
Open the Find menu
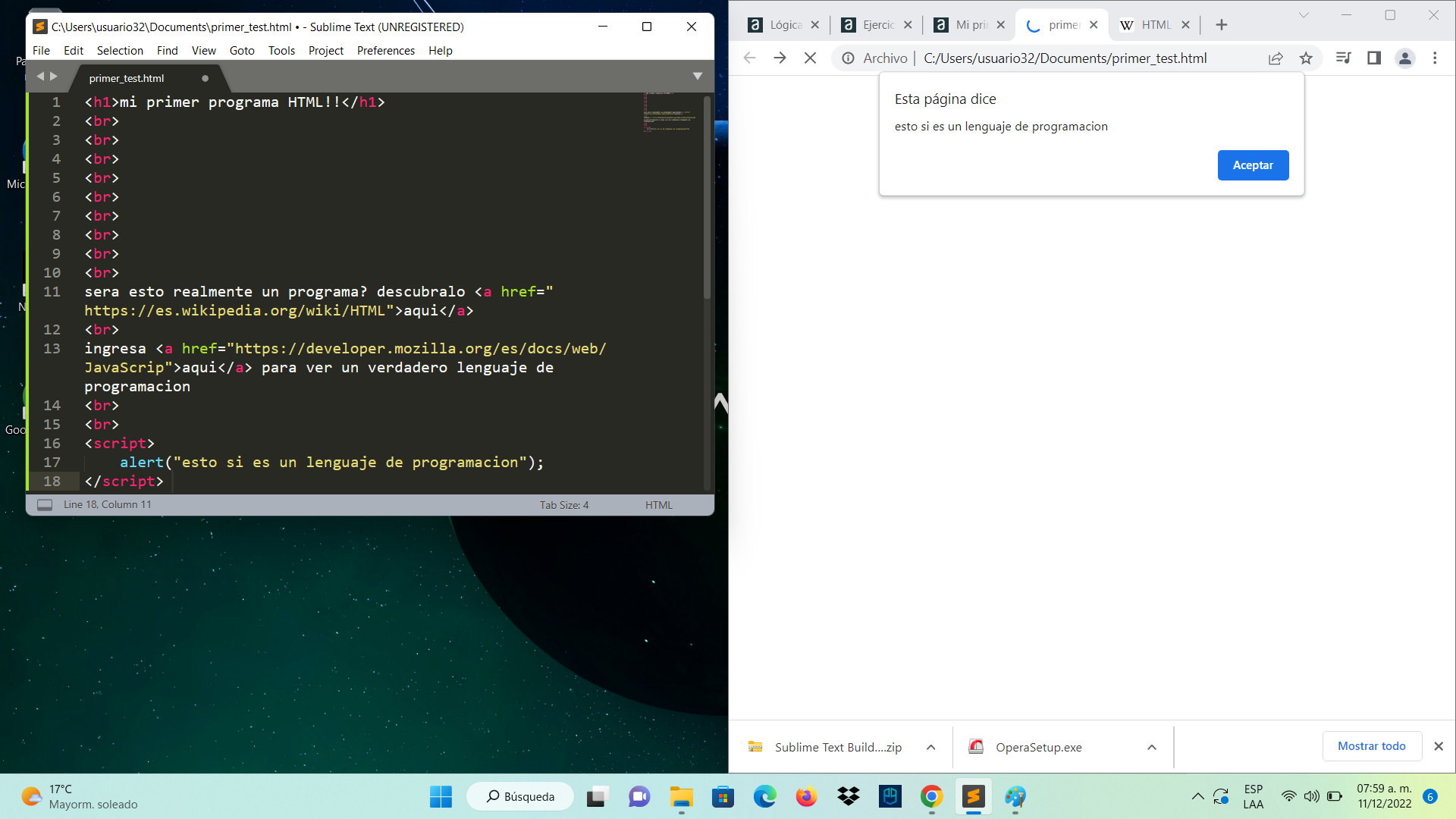(167, 51)
